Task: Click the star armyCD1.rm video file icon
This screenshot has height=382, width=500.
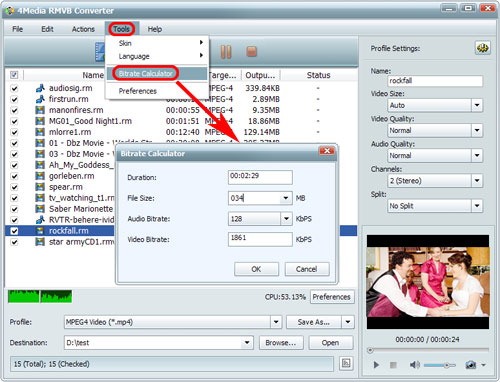Action: click(x=40, y=242)
